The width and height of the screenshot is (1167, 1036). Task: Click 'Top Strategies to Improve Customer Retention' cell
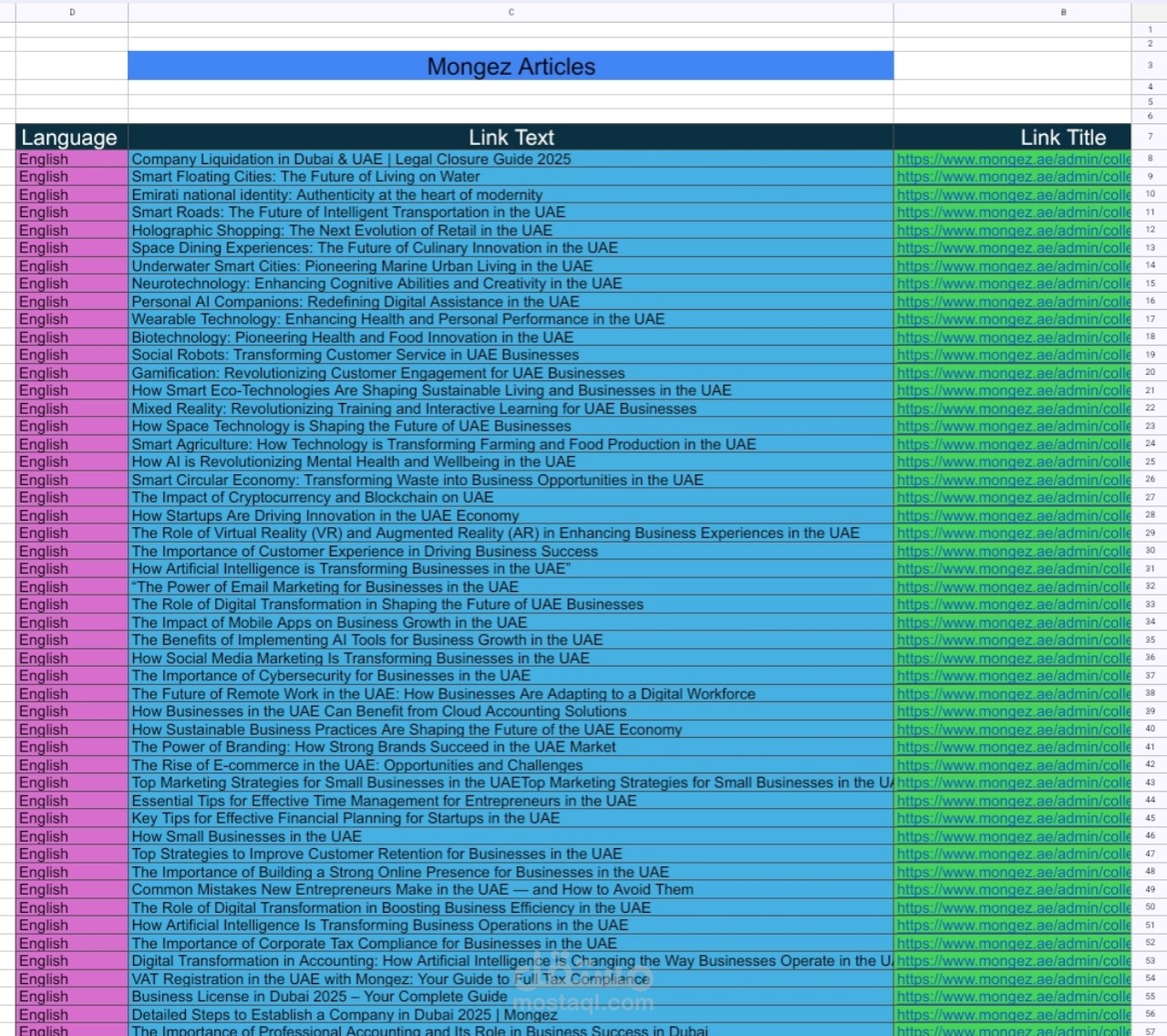point(511,854)
